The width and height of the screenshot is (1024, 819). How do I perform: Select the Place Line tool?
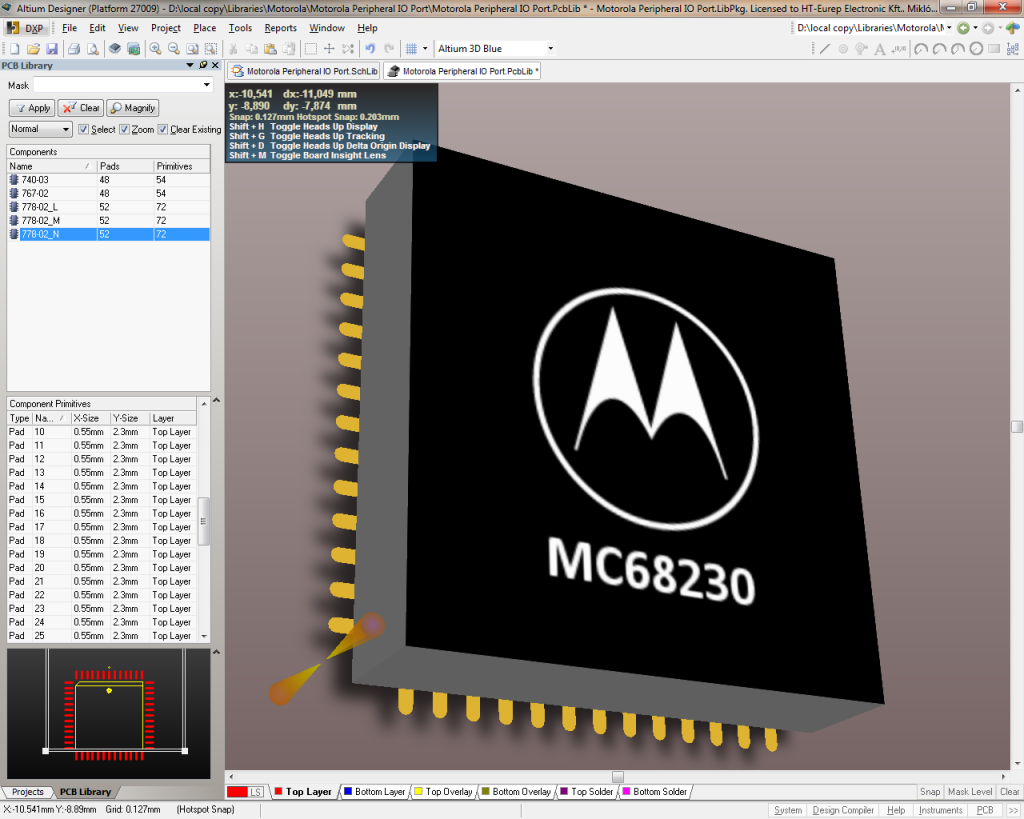coord(825,49)
